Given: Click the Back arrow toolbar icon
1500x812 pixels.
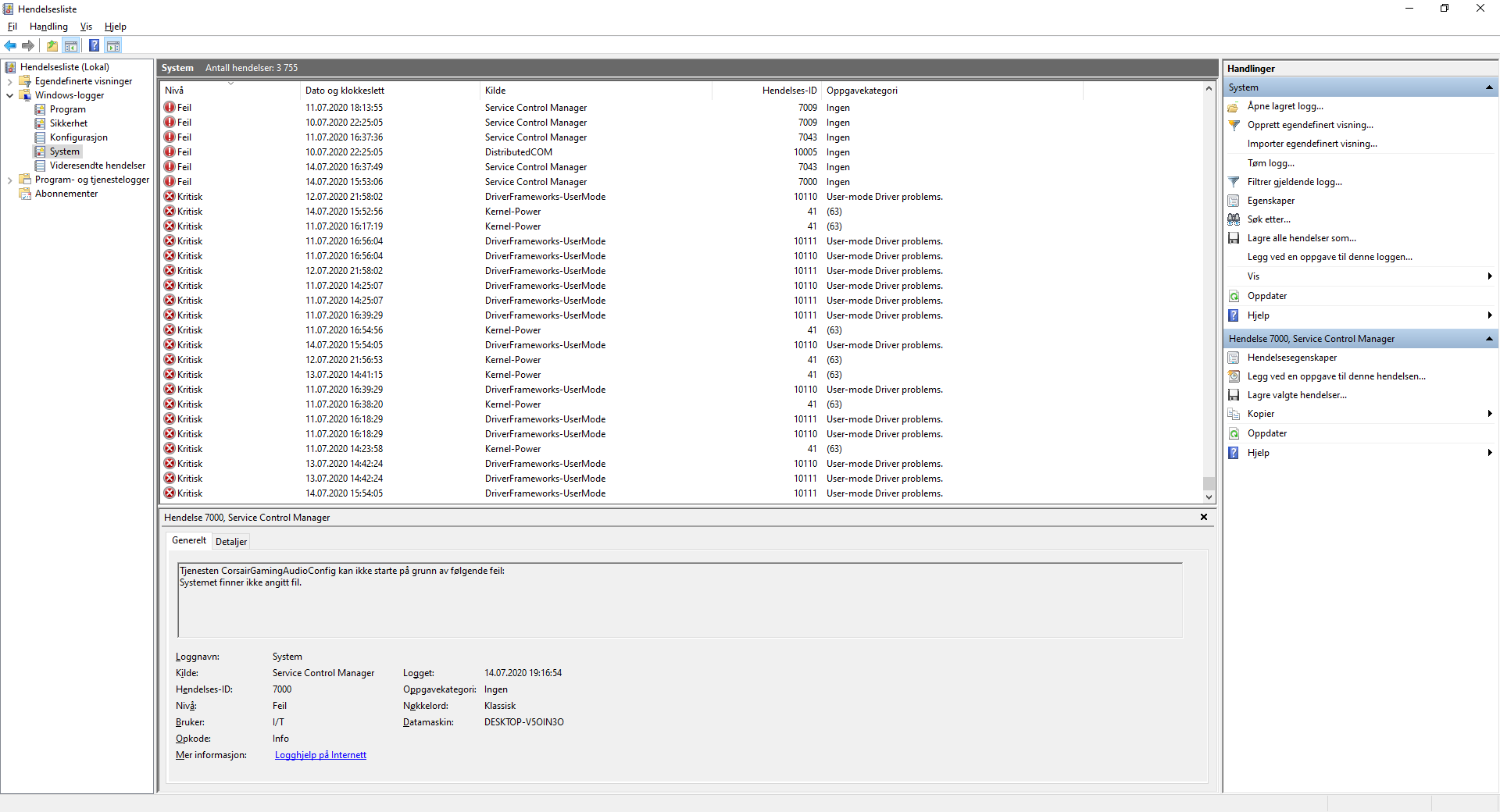Looking at the screenshot, I should [10, 45].
